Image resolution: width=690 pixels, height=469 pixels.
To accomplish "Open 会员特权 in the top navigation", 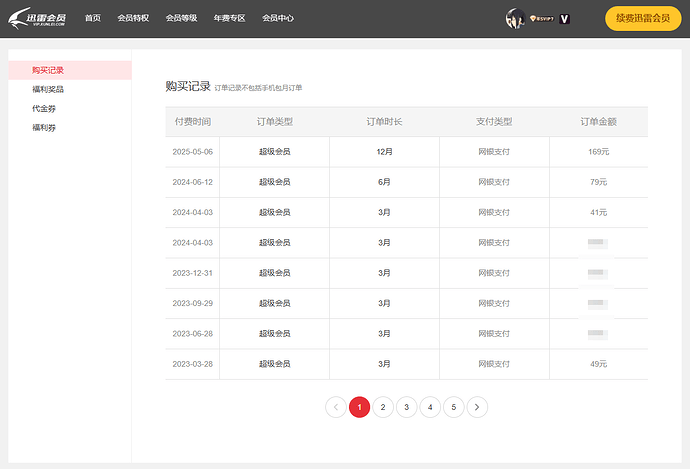I will (133, 18).
